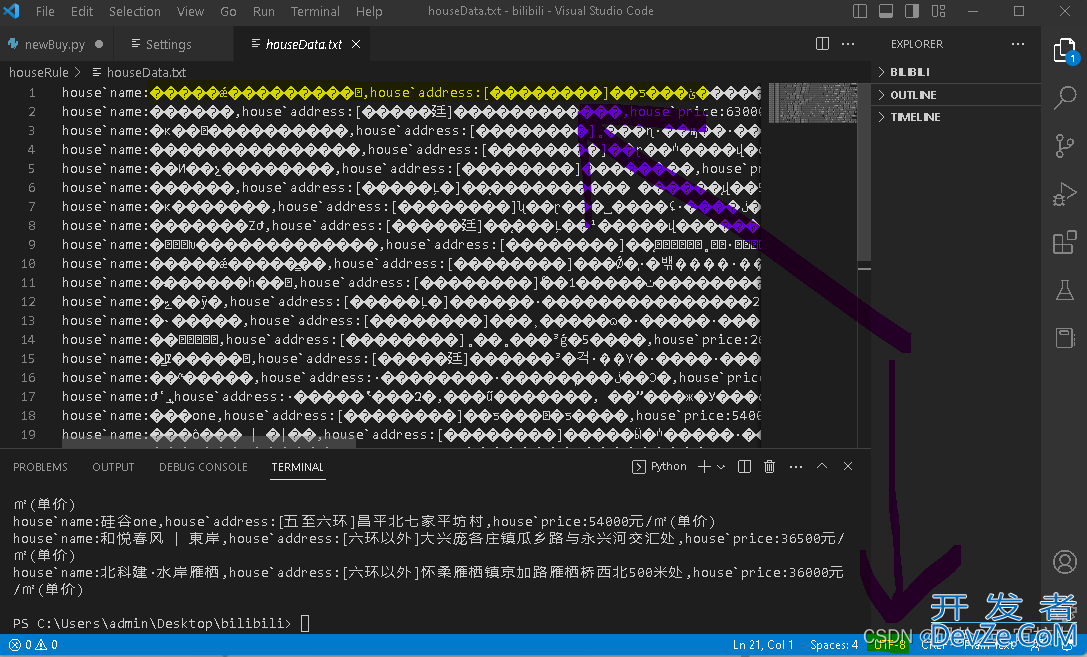Switch to newBuy.py editor tab
The image size is (1087, 657).
click(57, 44)
